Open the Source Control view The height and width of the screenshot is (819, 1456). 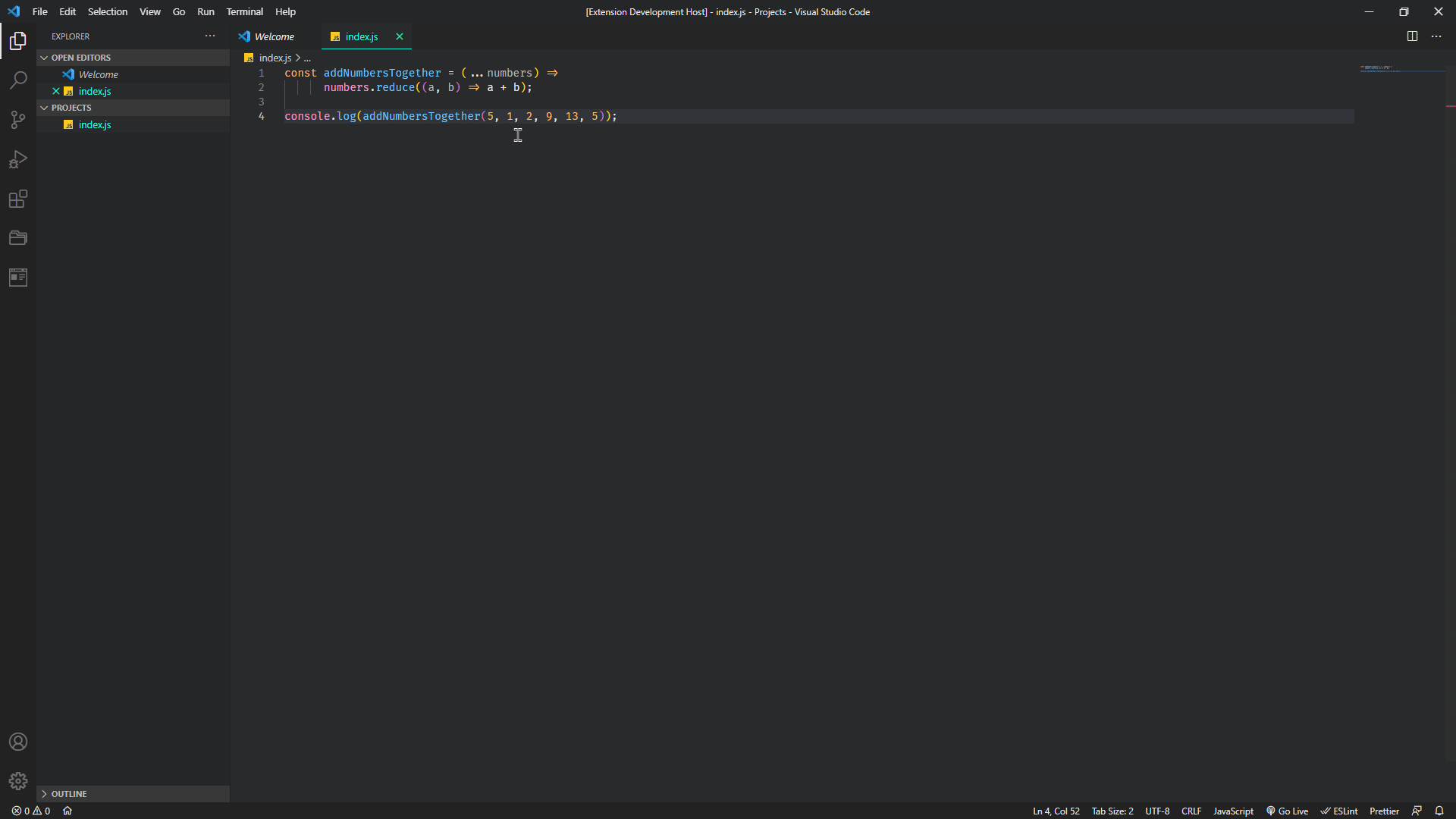(x=18, y=120)
